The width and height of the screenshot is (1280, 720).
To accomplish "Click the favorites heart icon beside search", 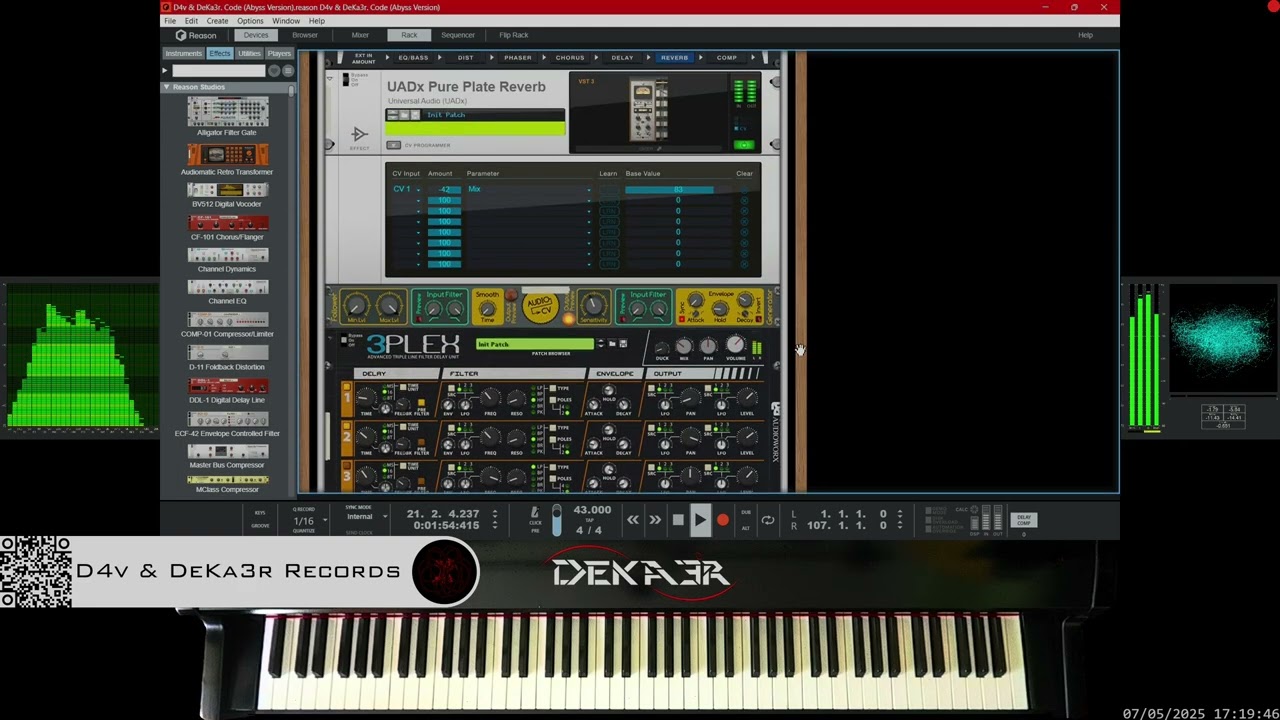I will (x=274, y=71).
